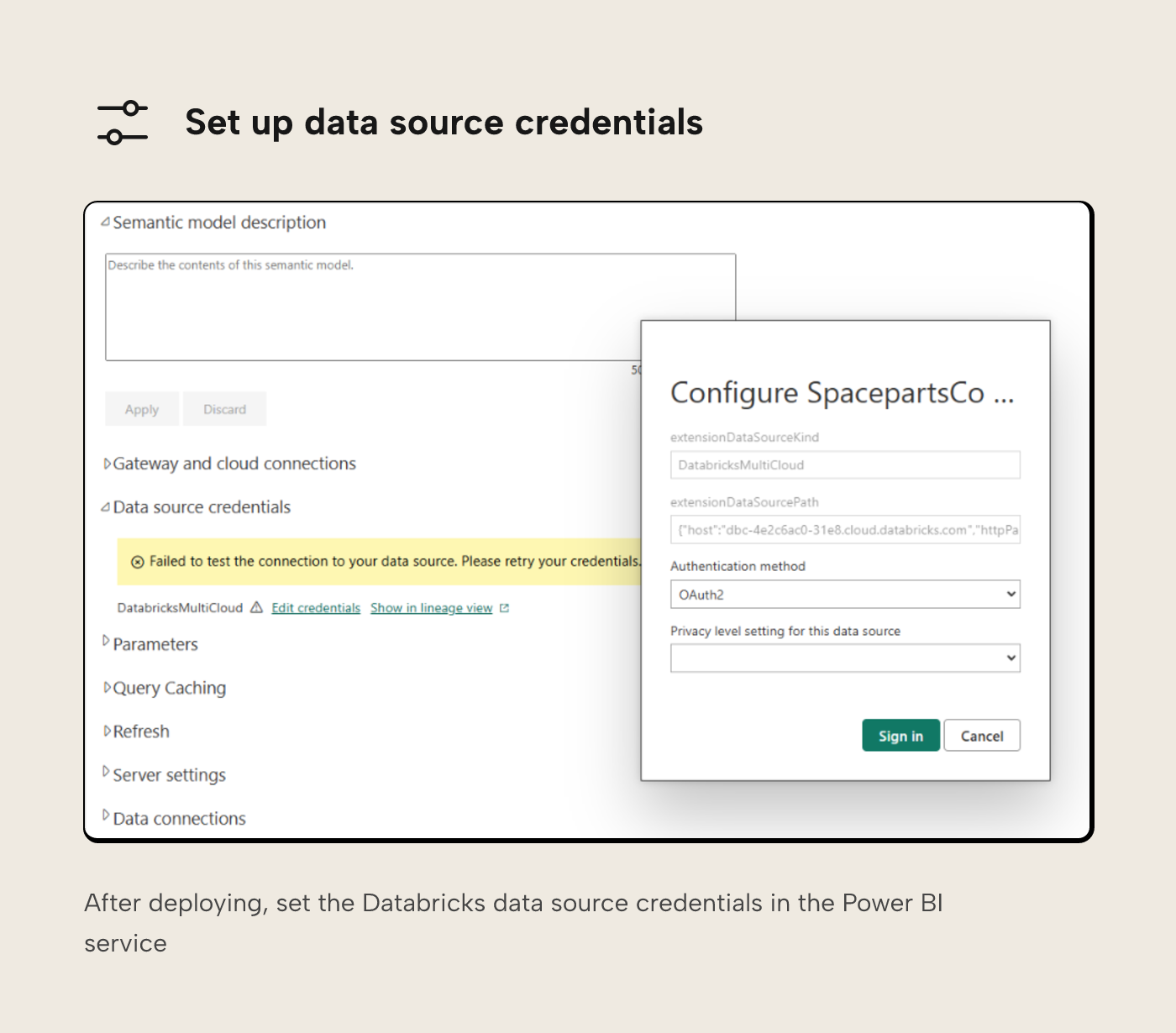The width and height of the screenshot is (1176, 1033).
Task: Click the Discard button
Action: (224, 409)
